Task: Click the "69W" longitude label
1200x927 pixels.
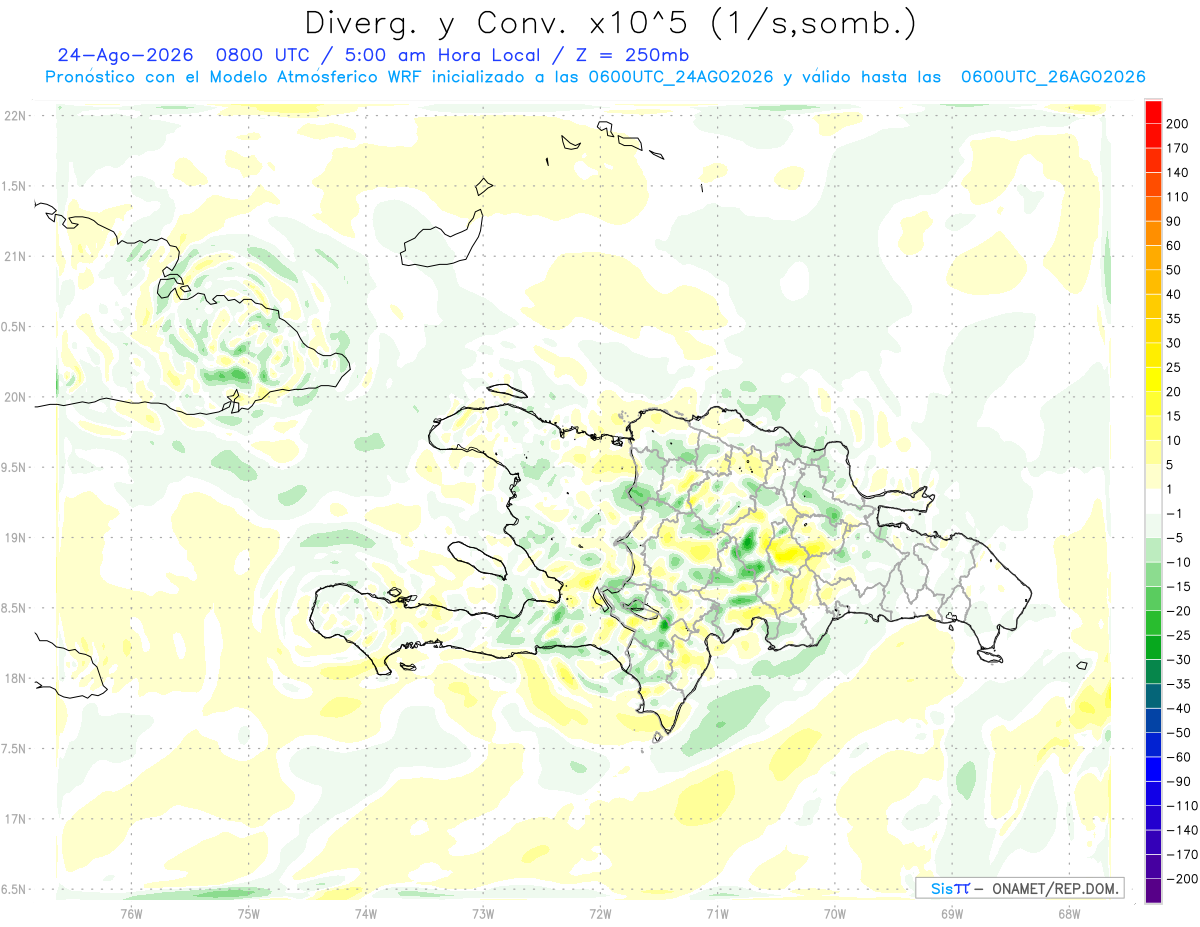Action: point(952,912)
